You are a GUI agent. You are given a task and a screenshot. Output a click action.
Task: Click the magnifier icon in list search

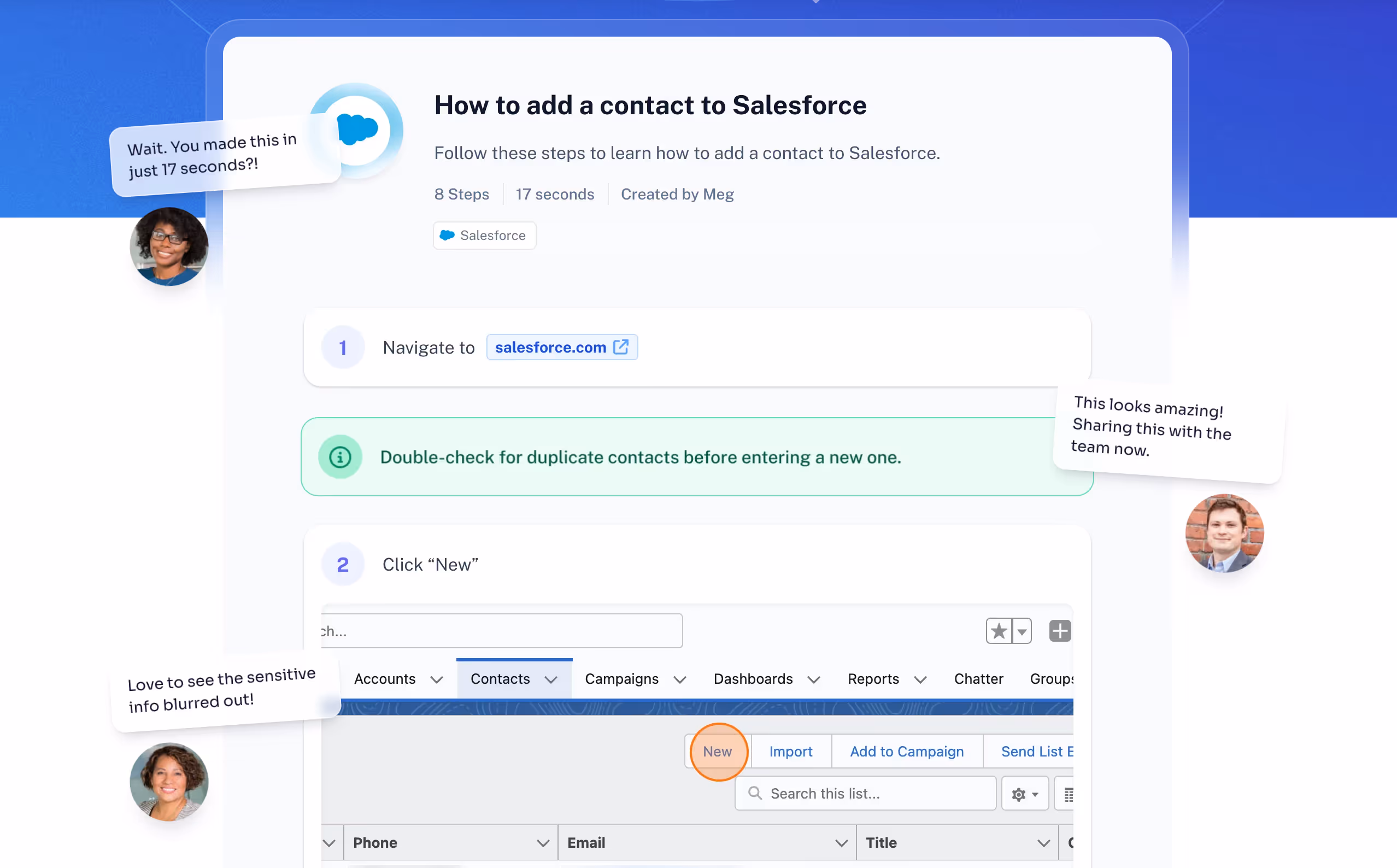[x=755, y=793]
